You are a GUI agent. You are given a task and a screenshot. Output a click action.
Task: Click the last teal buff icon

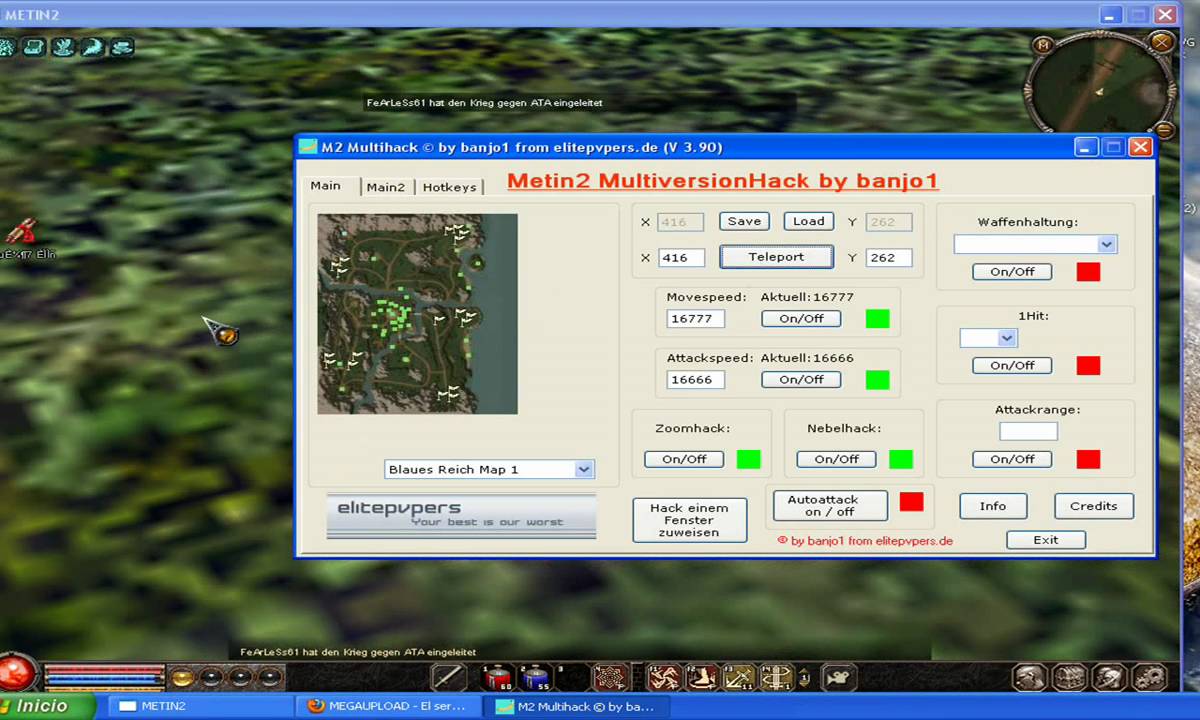tap(121, 46)
